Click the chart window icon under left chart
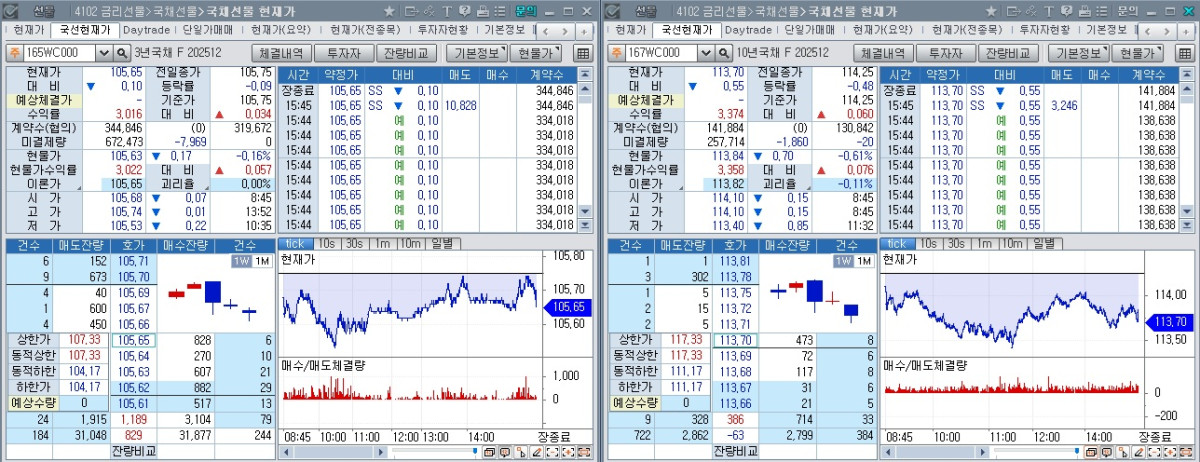 pyautogui.click(x=489, y=452)
